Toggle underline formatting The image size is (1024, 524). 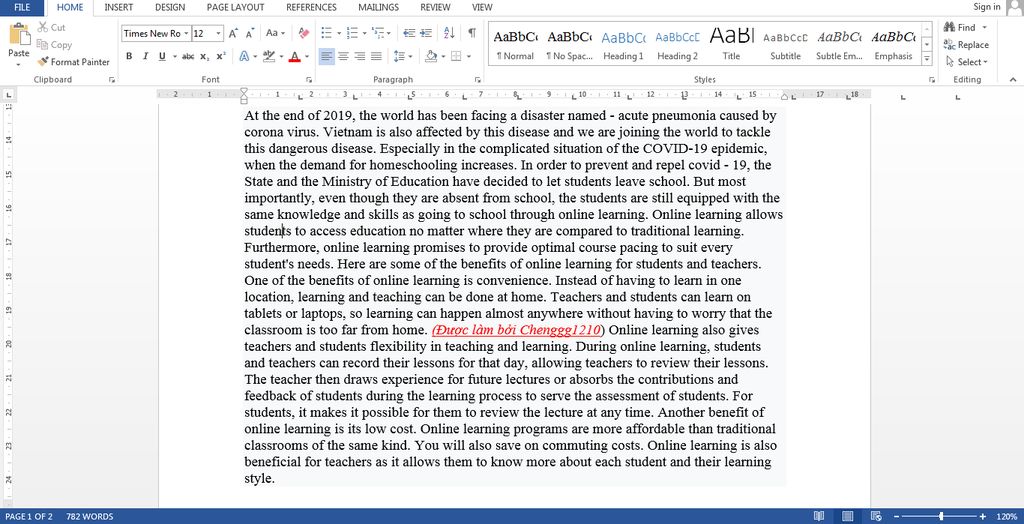162,56
